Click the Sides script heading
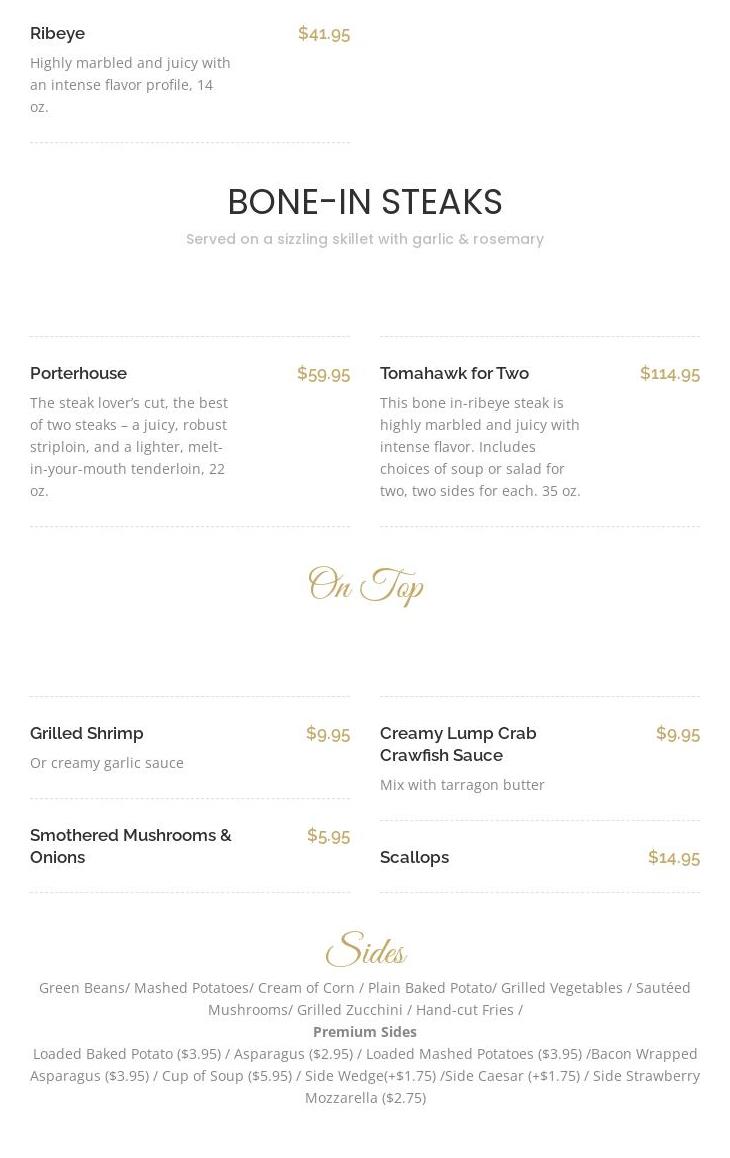The image size is (730, 1158). click(x=365, y=950)
